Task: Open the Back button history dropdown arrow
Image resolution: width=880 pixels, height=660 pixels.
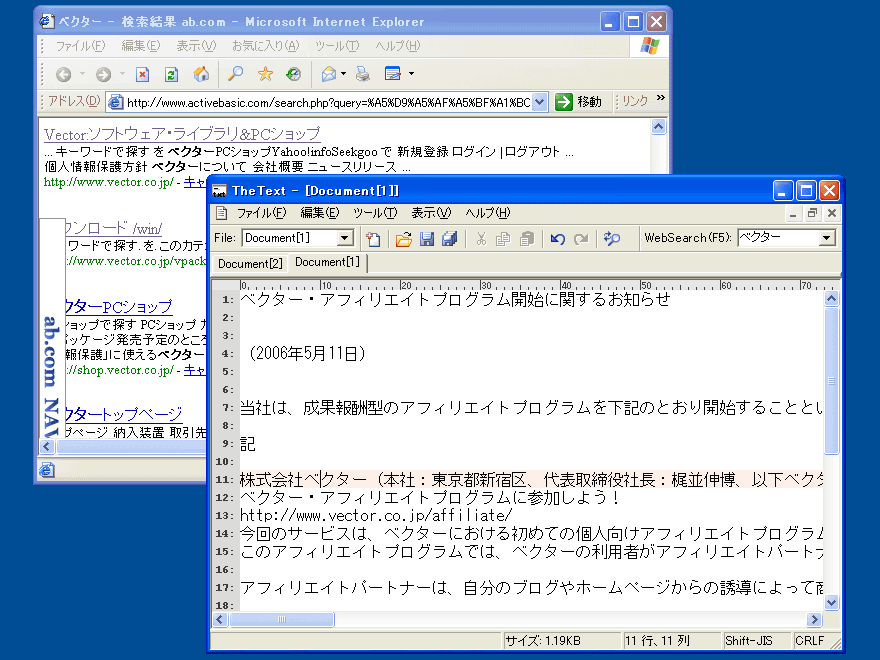Action: point(82,74)
